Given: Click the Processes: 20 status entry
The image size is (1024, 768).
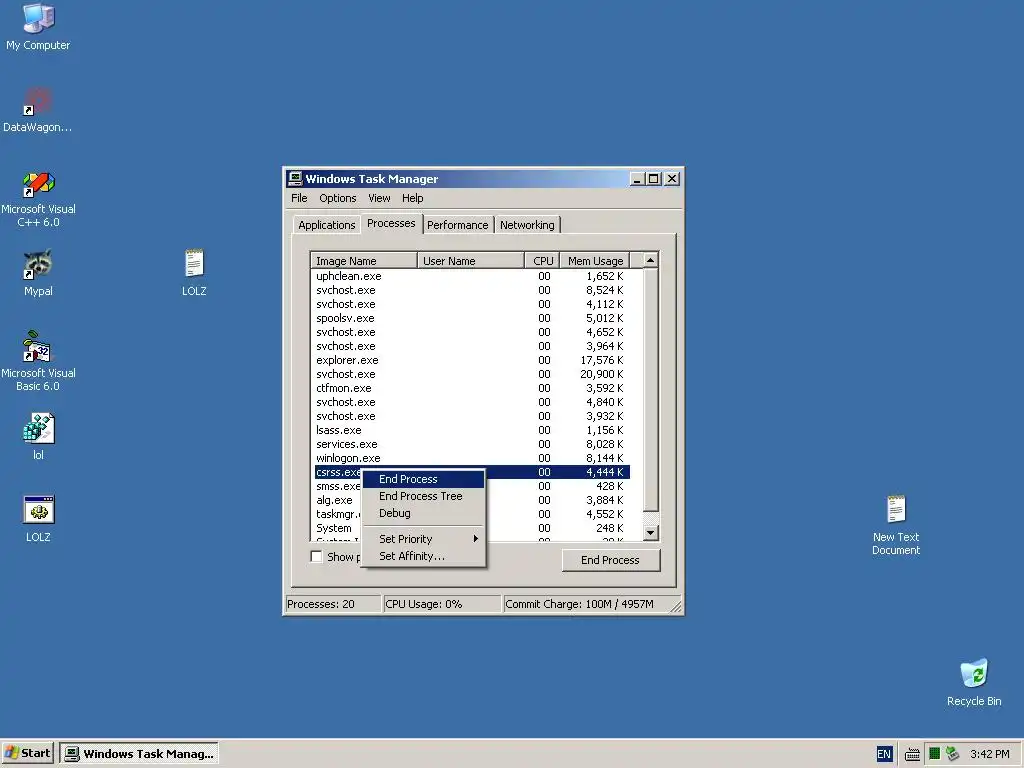Looking at the screenshot, I should [x=333, y=604].
